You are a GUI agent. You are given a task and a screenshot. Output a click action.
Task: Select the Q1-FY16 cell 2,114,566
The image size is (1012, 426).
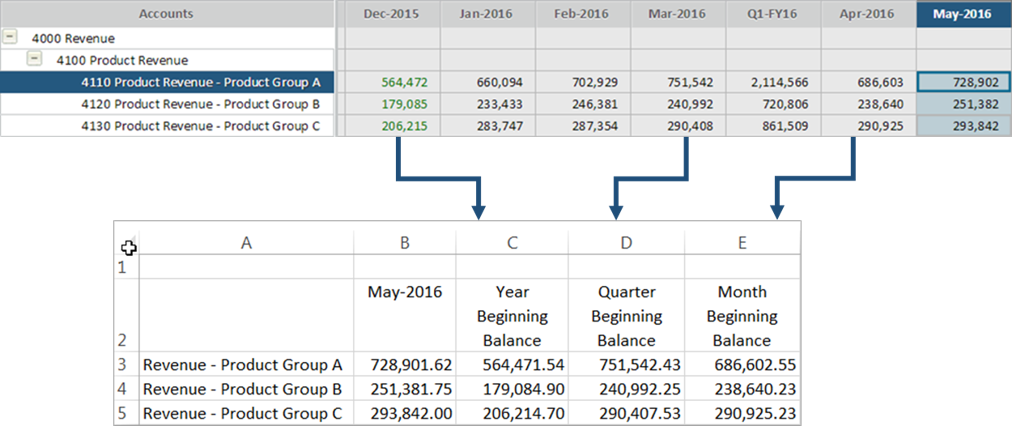click(x=773, y=82)
